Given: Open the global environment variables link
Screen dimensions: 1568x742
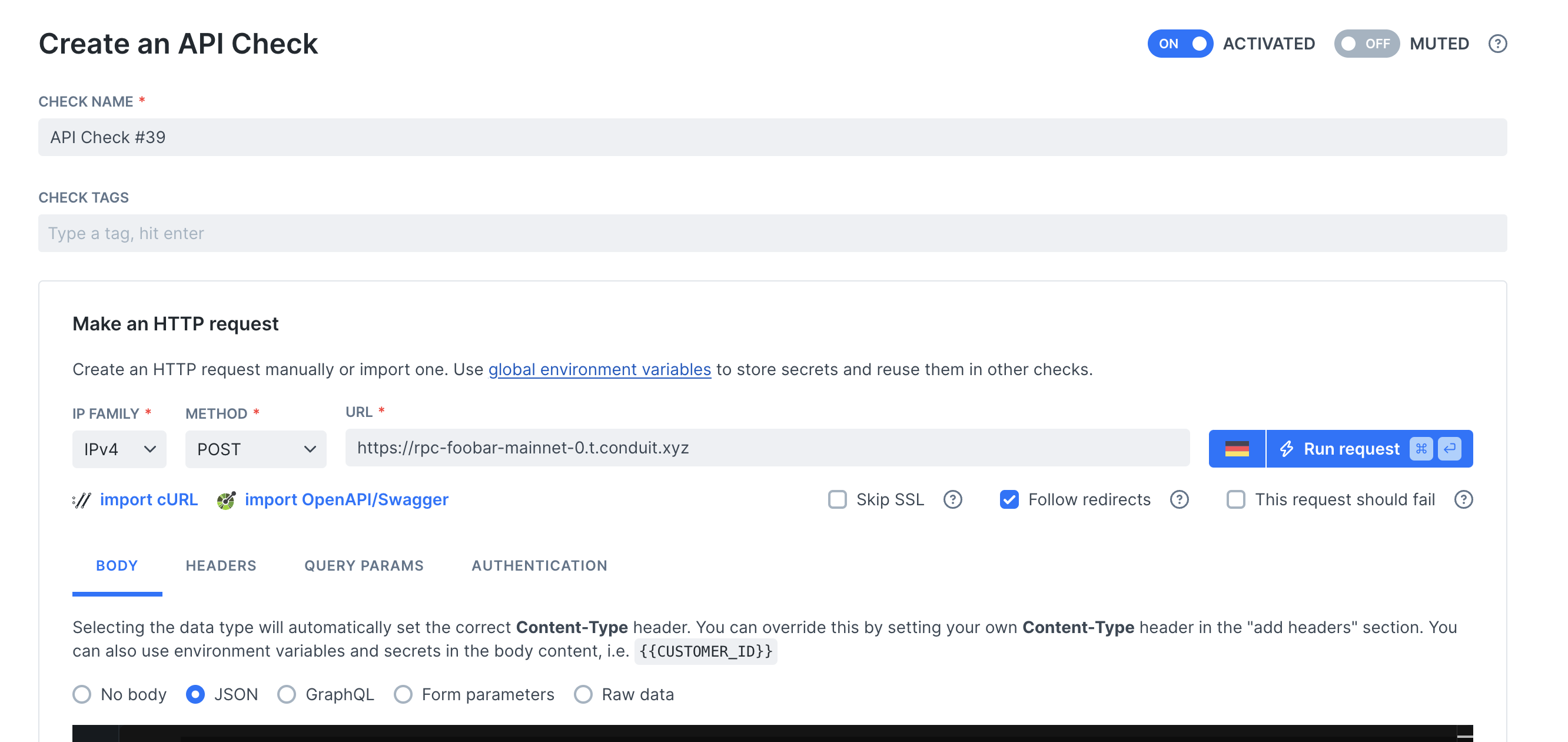Looking at the screenshot, I should (x=600, y=369).
